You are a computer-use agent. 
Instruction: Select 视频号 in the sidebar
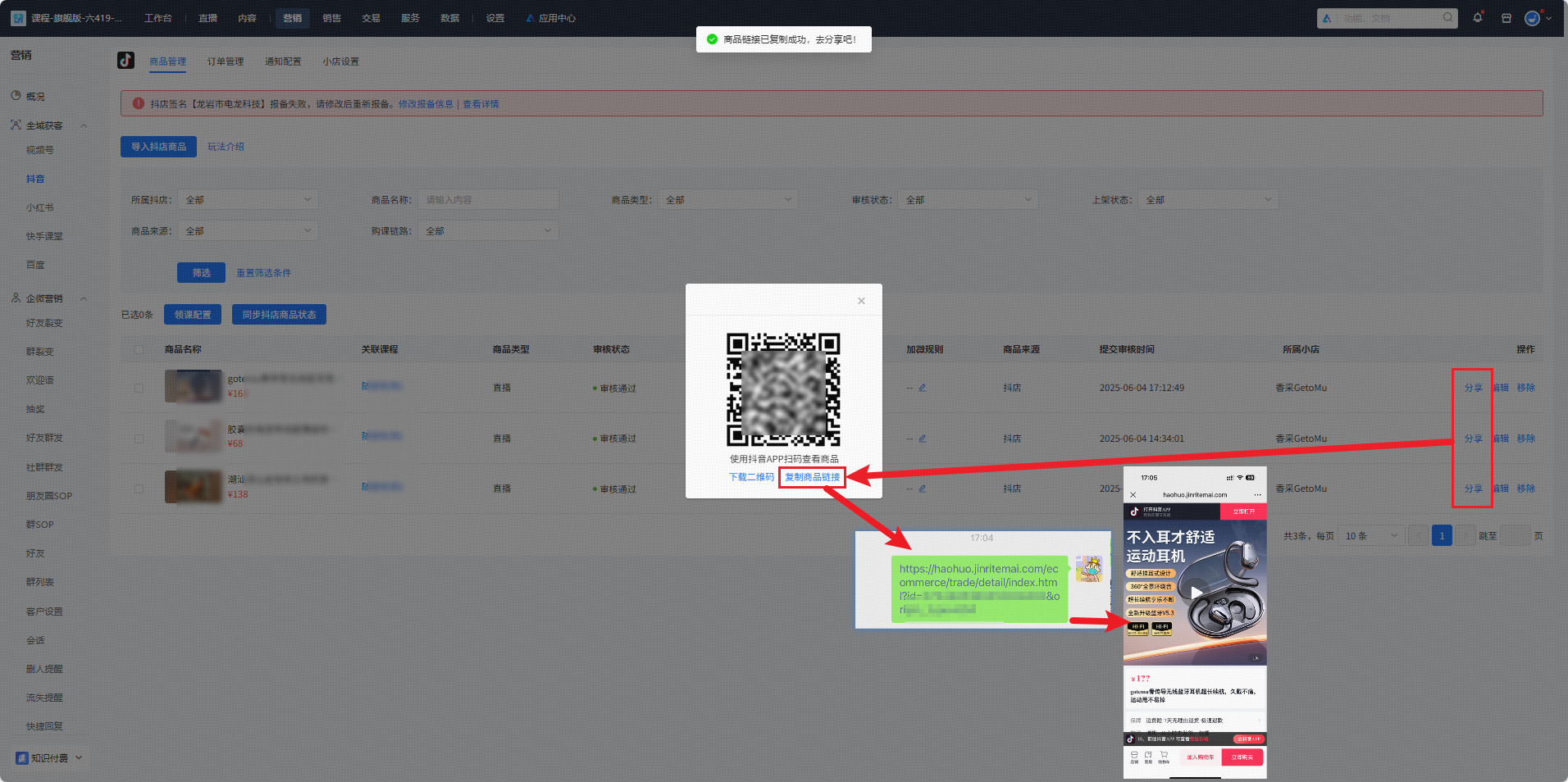point(39,150)
